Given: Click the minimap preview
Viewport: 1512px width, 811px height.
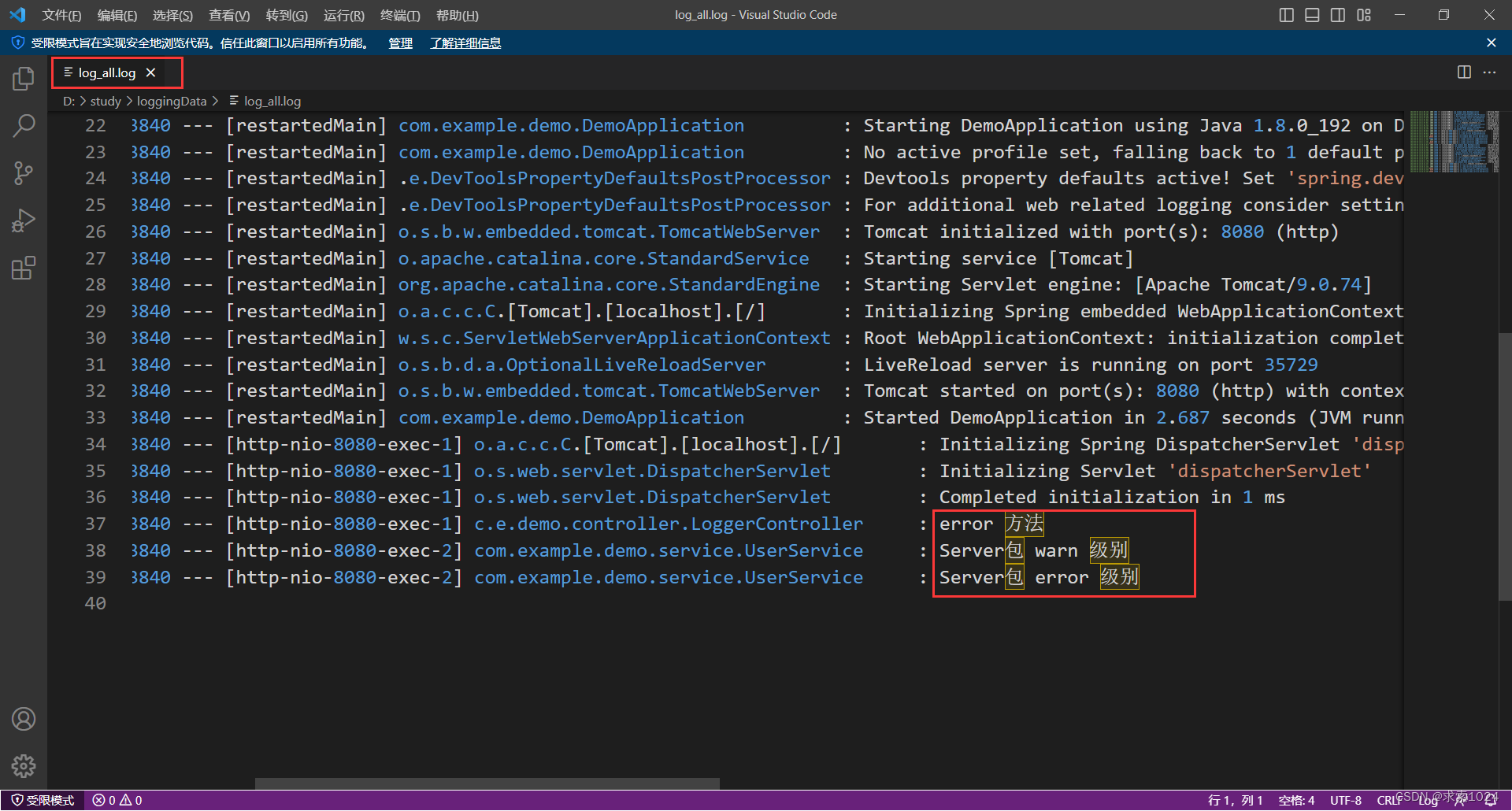Looking at the screenshot, I should click(1455, 142).
